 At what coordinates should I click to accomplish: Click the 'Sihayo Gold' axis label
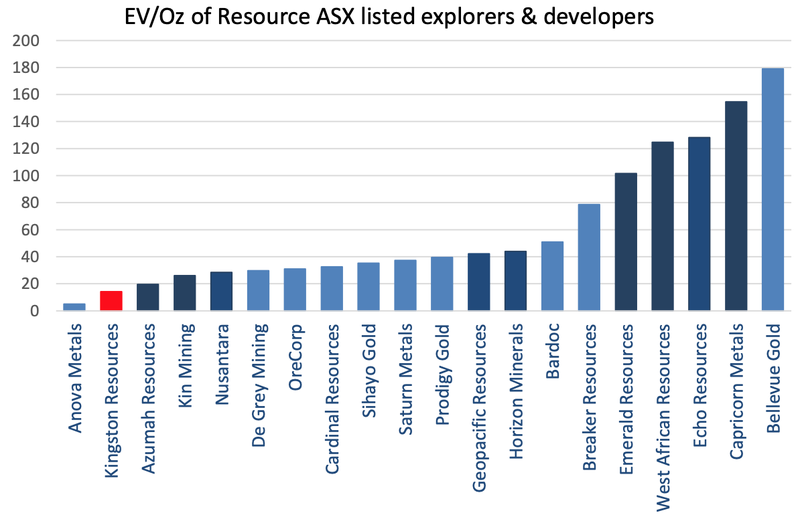click(x=369, y=371)
